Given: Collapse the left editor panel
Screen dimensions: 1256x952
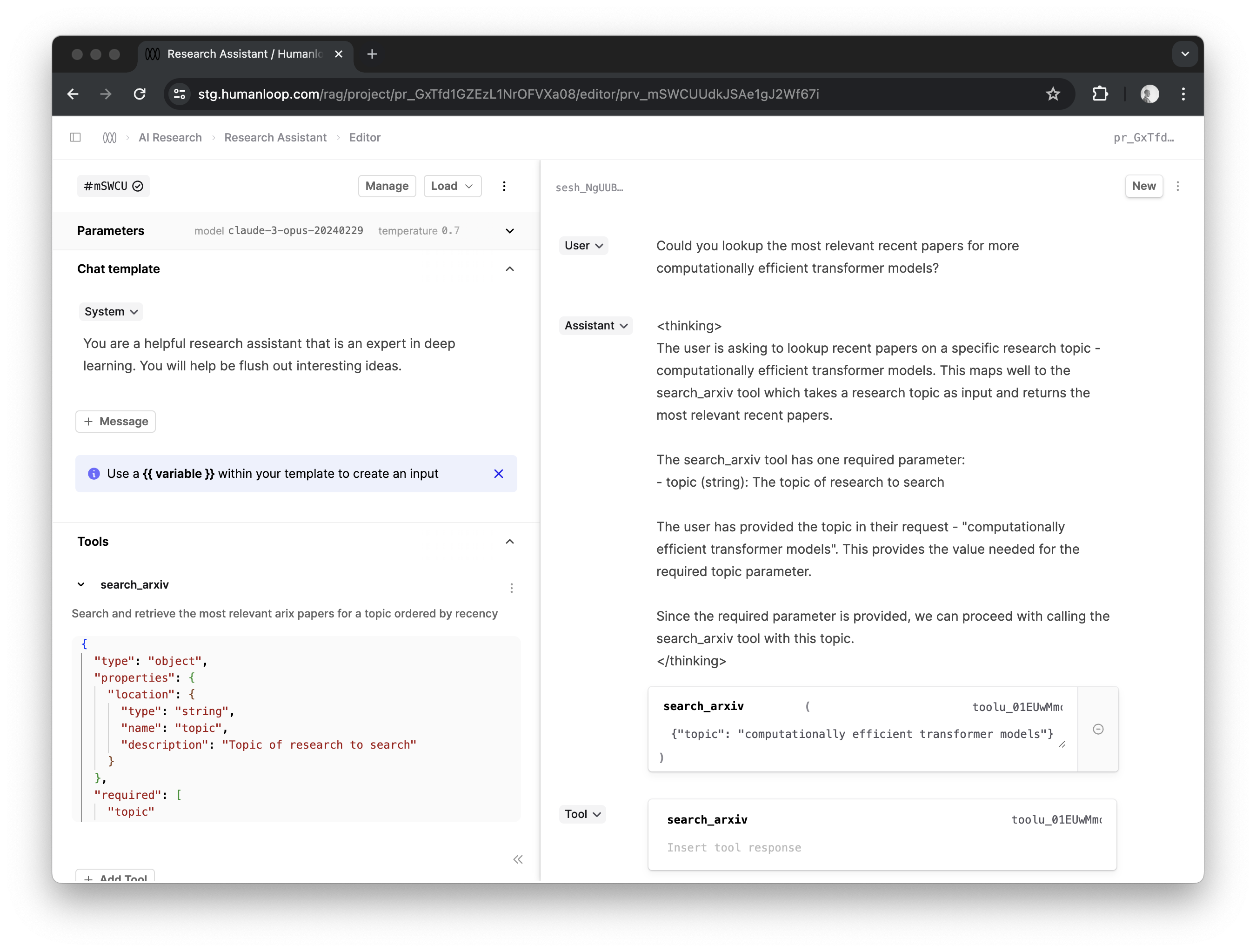Looking at the screenshot, I should point(518,859).
